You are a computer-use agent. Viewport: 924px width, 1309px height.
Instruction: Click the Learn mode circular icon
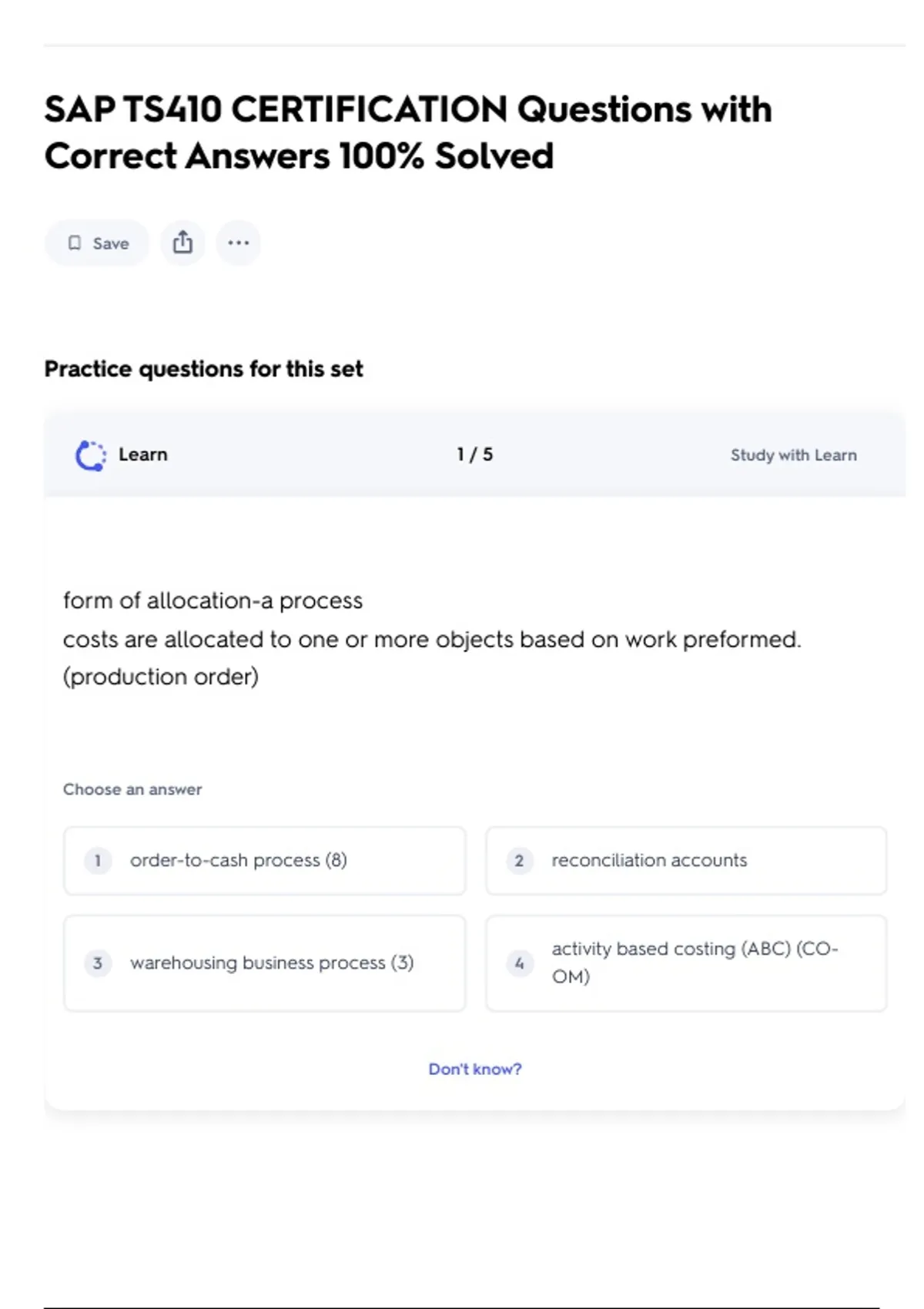[x=91, y=455]
